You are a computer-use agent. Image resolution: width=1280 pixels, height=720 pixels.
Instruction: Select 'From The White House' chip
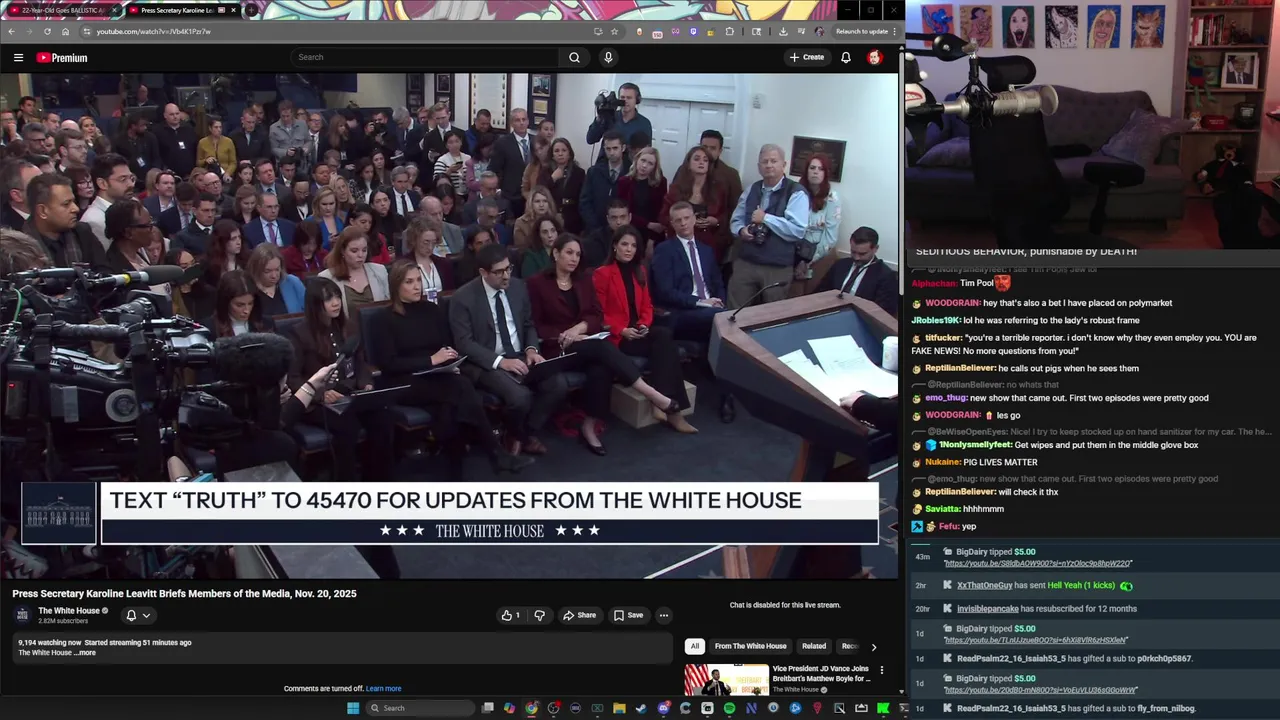[x=750, y=646]
